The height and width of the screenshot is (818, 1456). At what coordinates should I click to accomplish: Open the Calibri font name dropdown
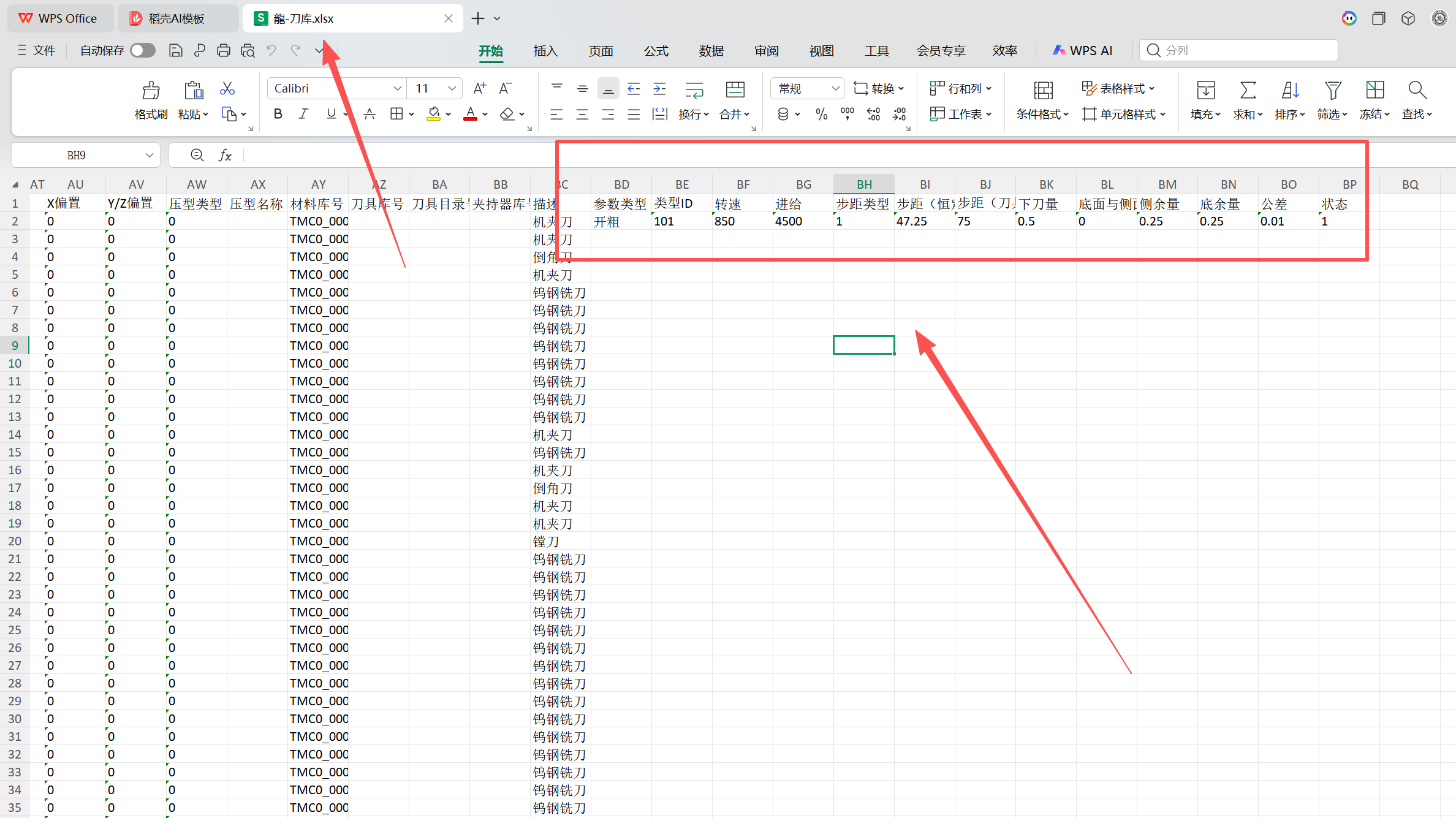tap(398, 88)
